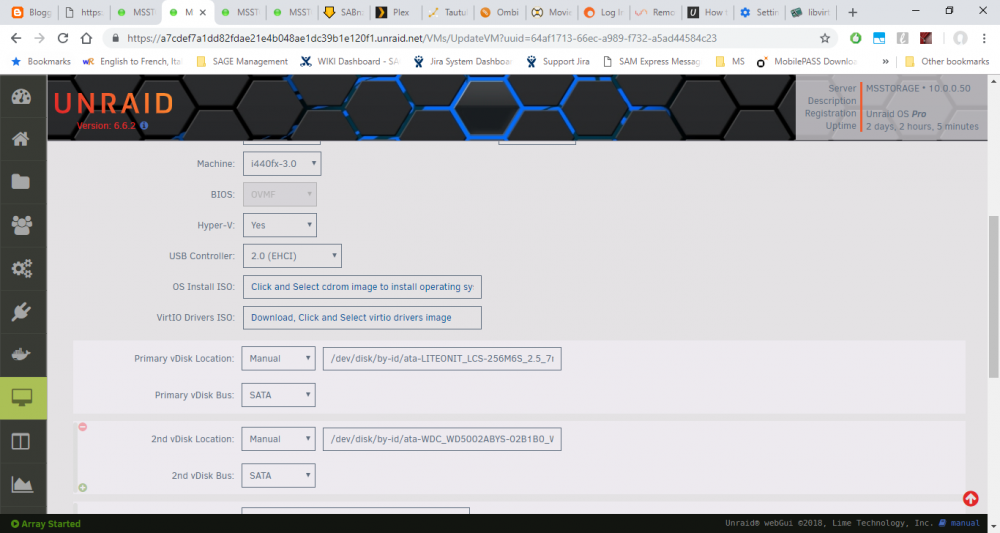This screenshot has width=1000, height=533.
Task: Click the red back-to-top arrow icon
Action: point(971,499)
